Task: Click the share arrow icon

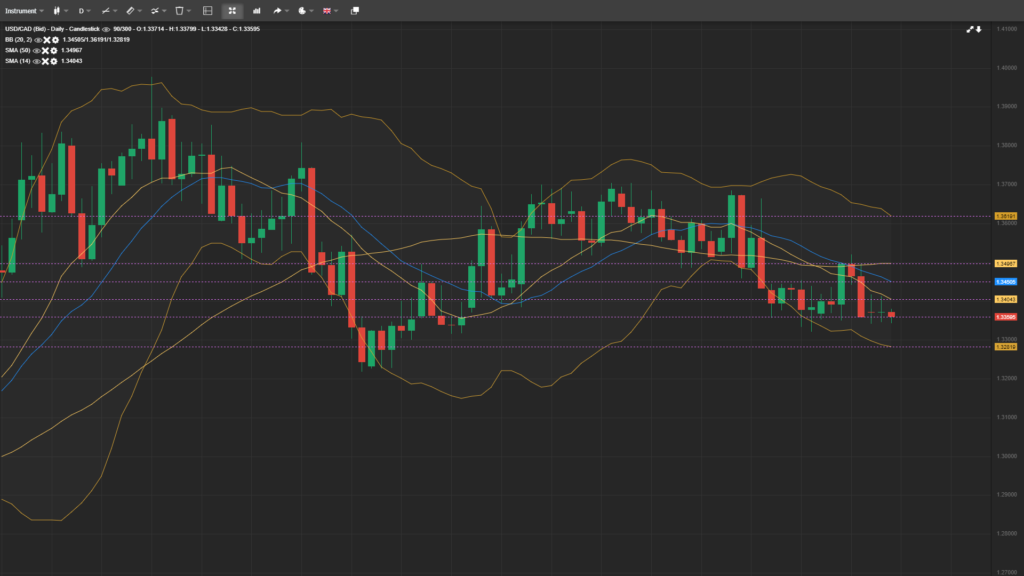Action: coord(277,10)
